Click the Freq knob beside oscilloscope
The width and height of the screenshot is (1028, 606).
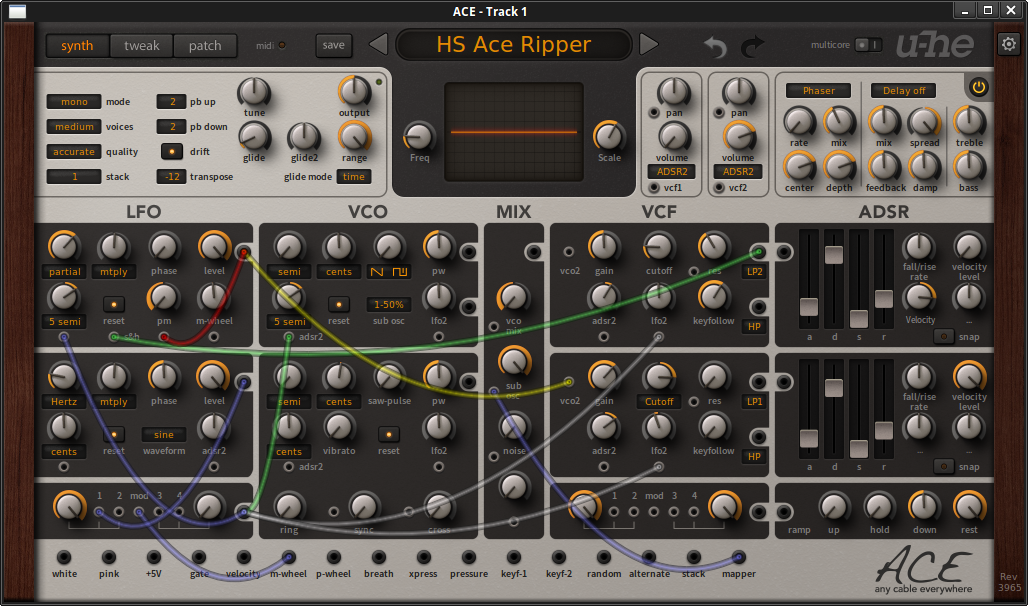pyautogui.click(x=419, y=136)
